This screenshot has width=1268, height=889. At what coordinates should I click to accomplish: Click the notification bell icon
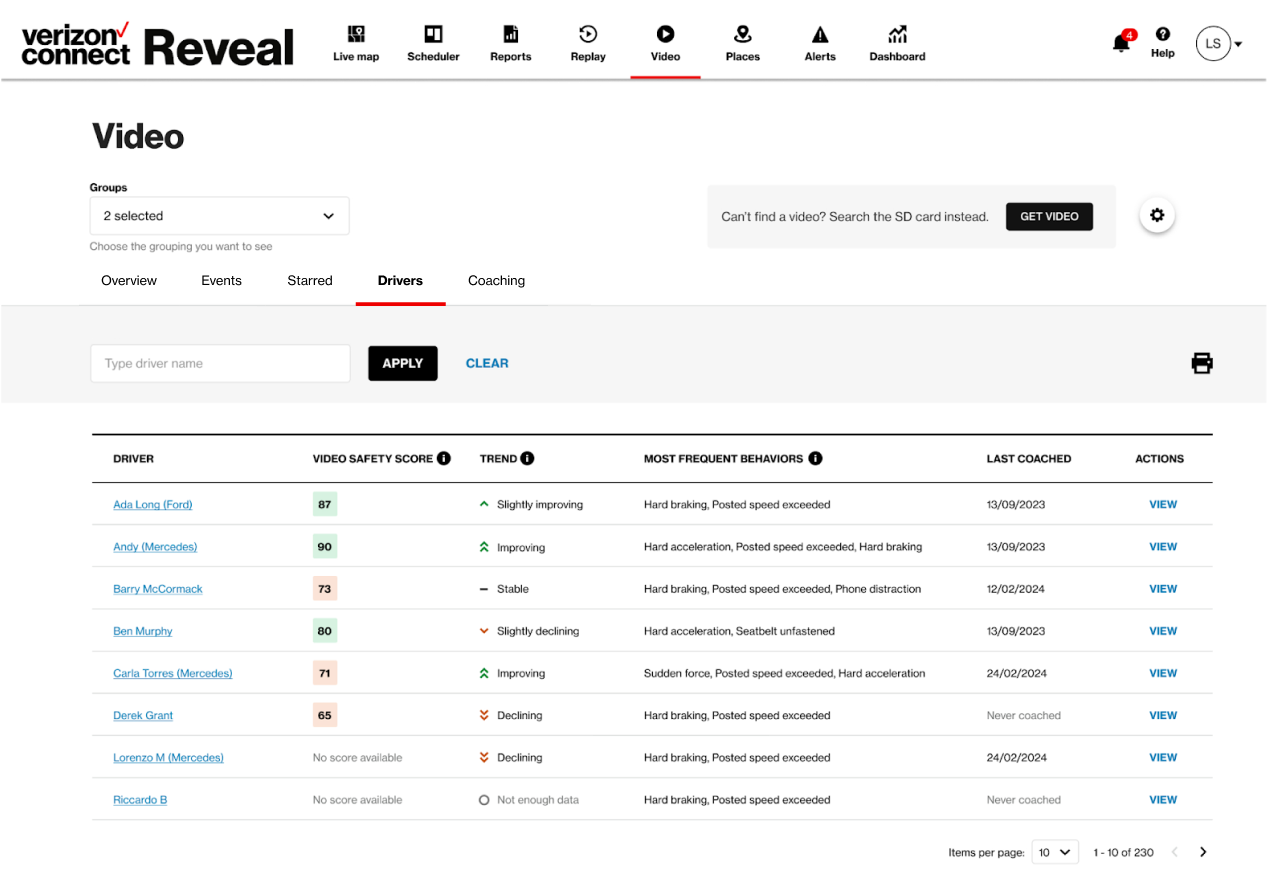pyautogui.click(x=1122, y=43)
